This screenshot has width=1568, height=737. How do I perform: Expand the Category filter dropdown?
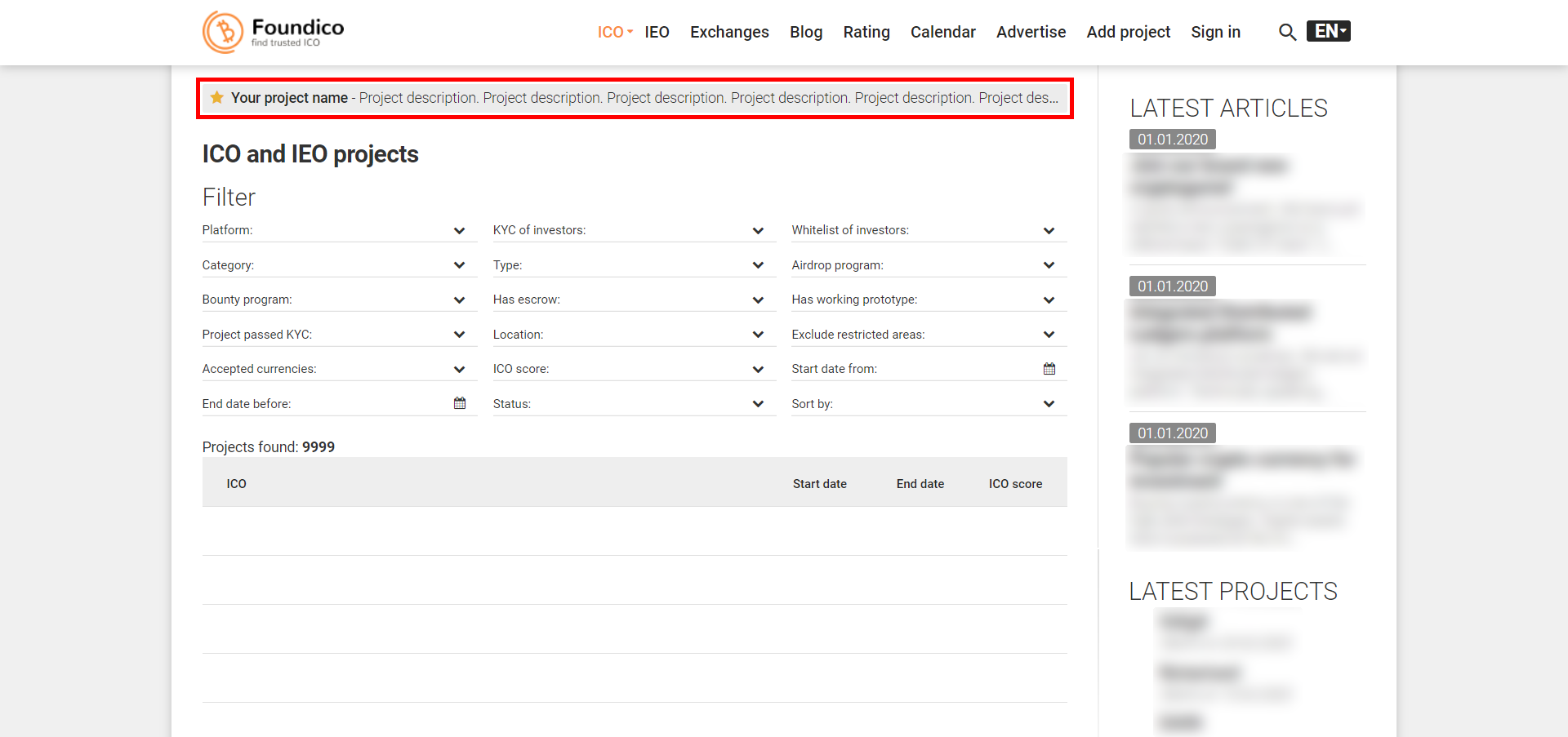pos(459,265)
